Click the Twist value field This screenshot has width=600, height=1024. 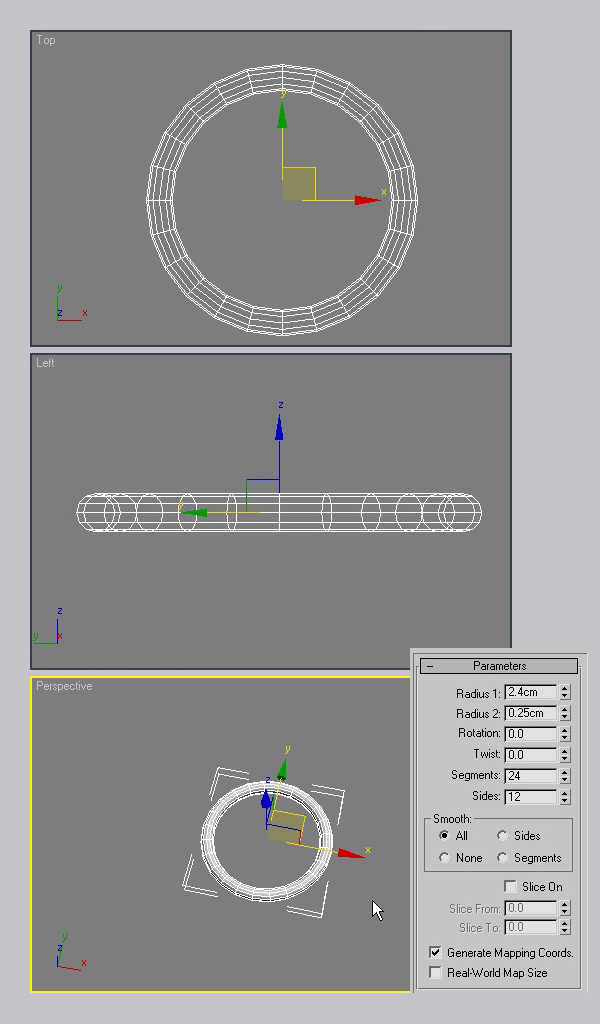[530, 755]
